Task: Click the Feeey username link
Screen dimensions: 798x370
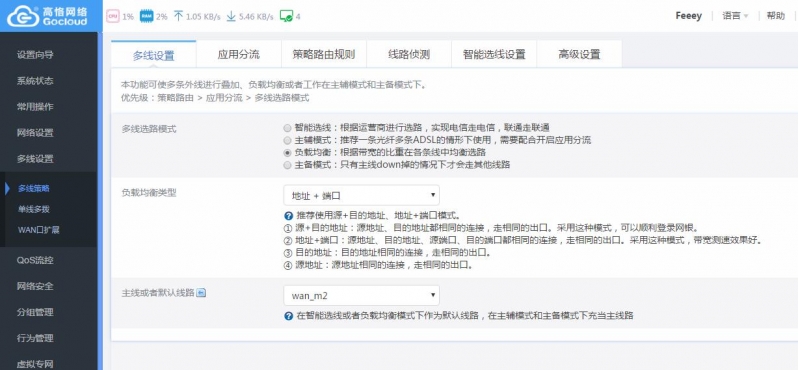Action: tap(689, 16)
